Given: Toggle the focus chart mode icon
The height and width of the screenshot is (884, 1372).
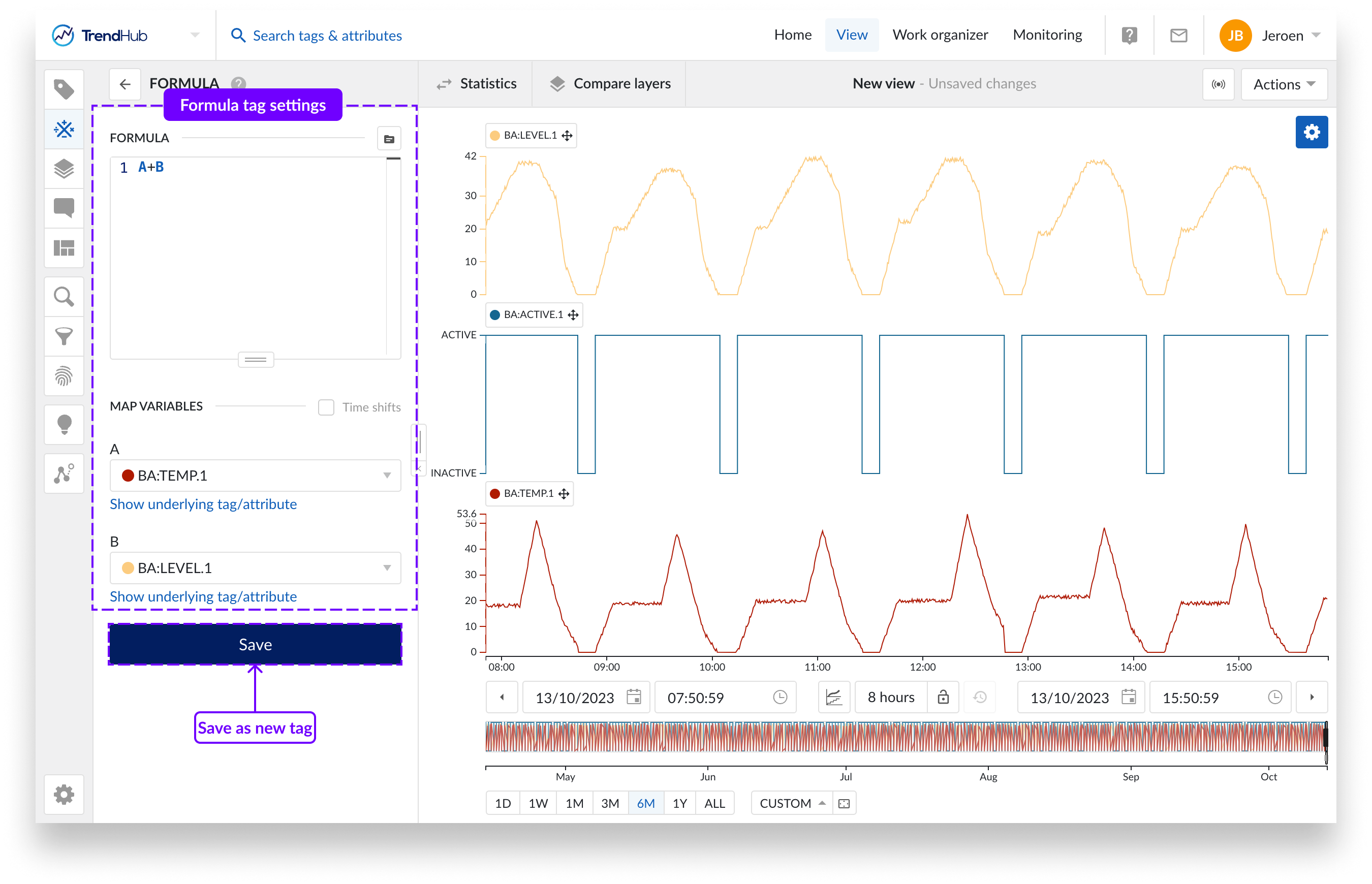Looking at the screenshot, I should click(833, 697).
